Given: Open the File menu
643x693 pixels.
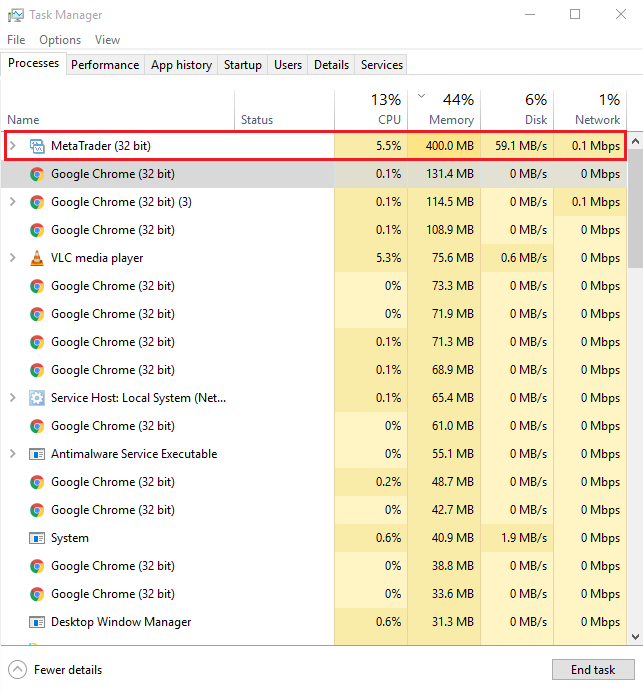Looking at the screenshot, I should 16,40.
